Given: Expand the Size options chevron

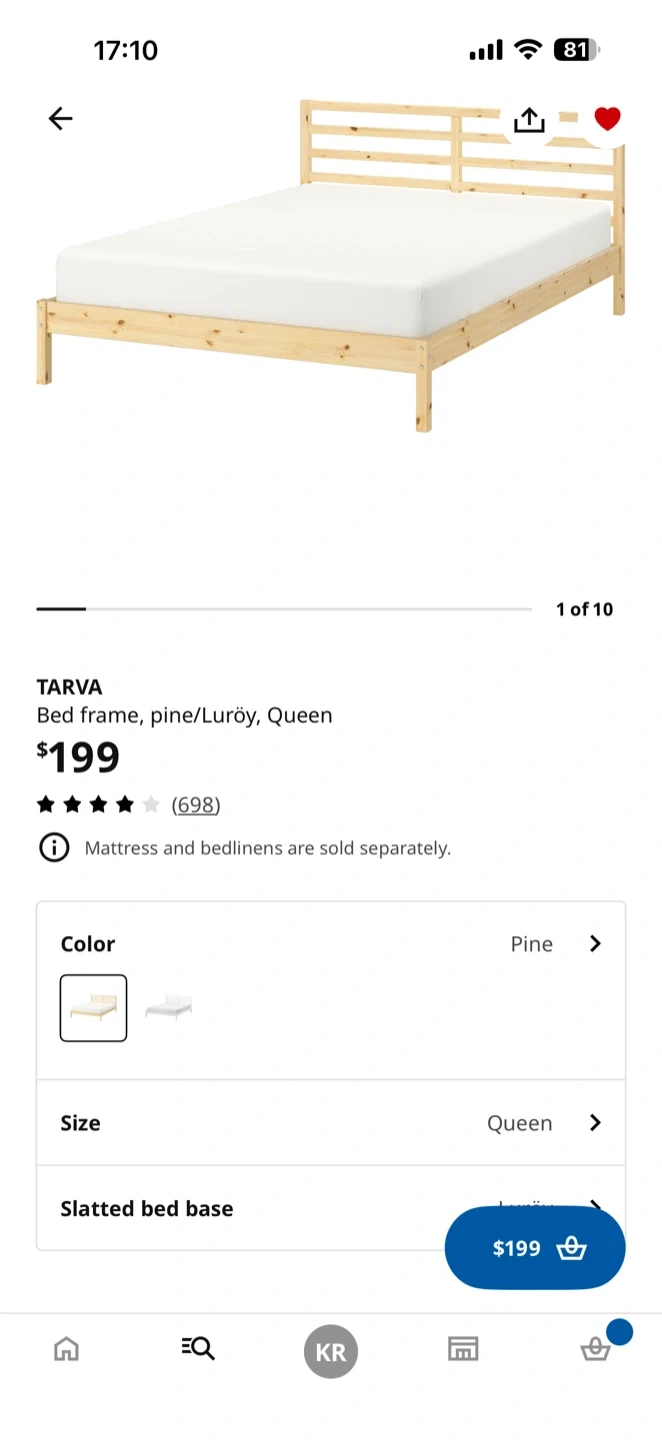Looking at the screenshot, I should (x=595, y=1123).
